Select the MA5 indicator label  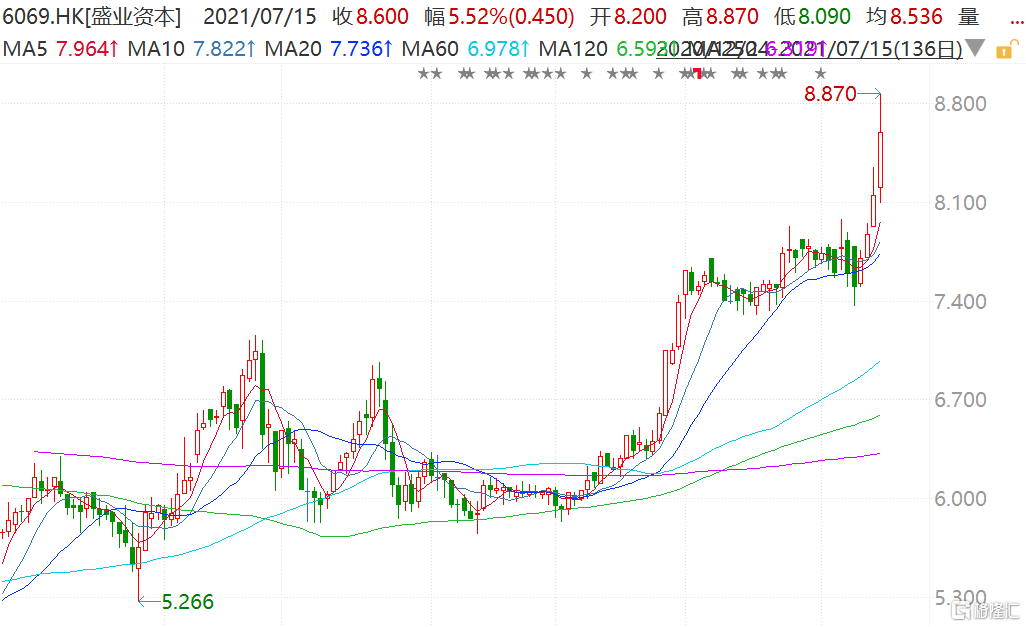coord(48,49)
